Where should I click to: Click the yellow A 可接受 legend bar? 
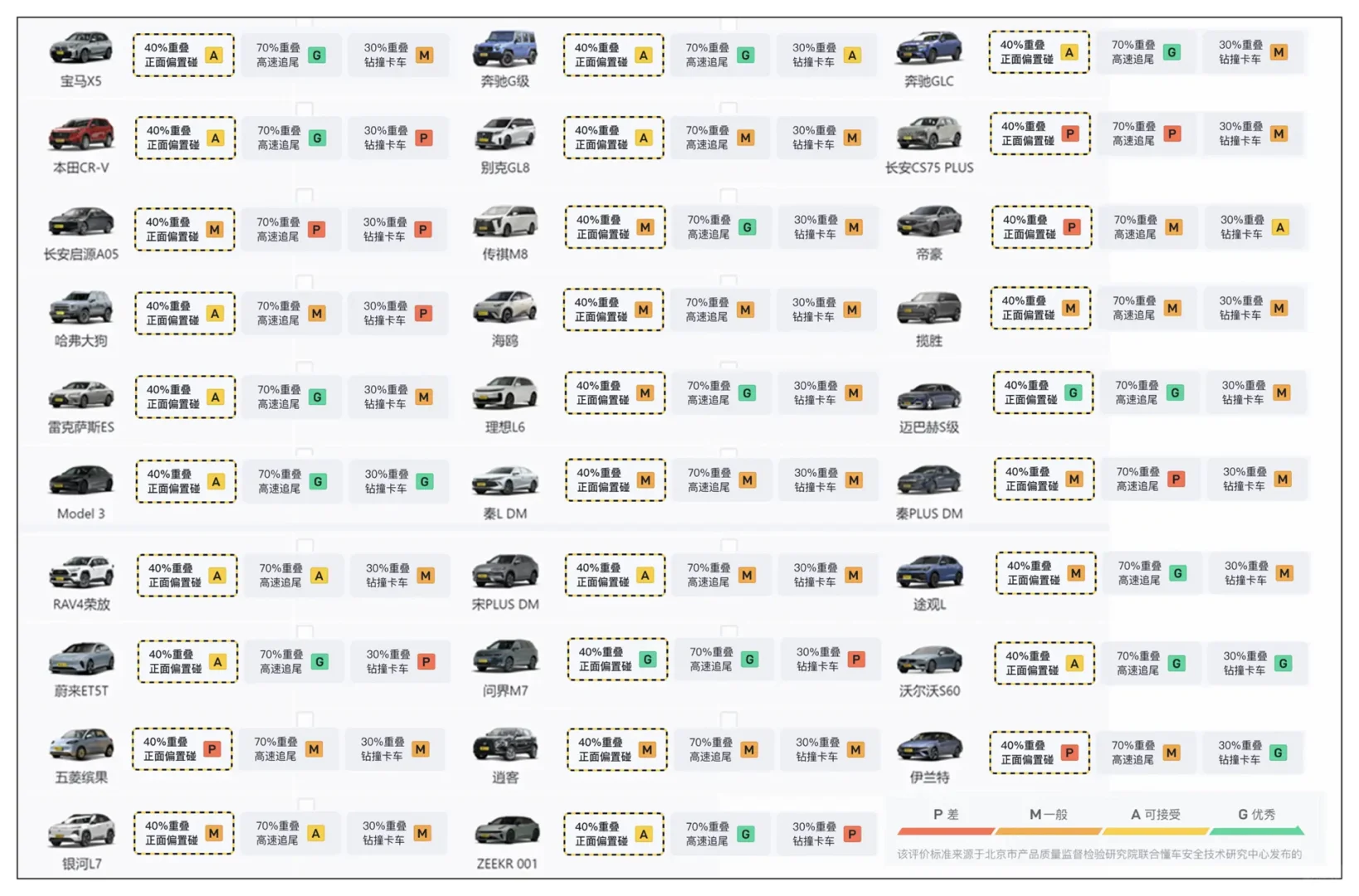[x=1155, y=830]
